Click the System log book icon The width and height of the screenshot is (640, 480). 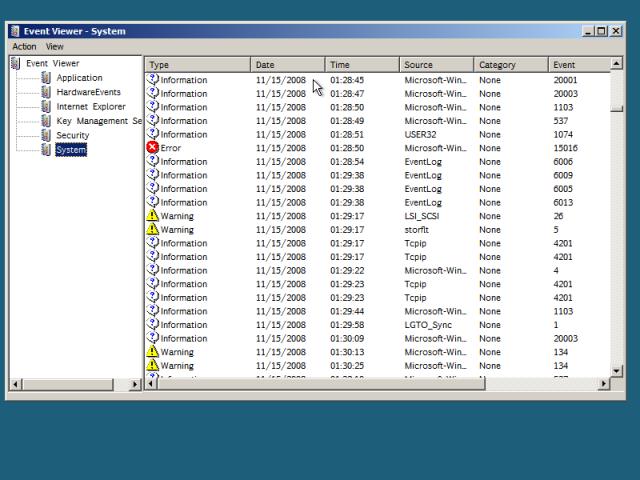[x=46, y=150]
